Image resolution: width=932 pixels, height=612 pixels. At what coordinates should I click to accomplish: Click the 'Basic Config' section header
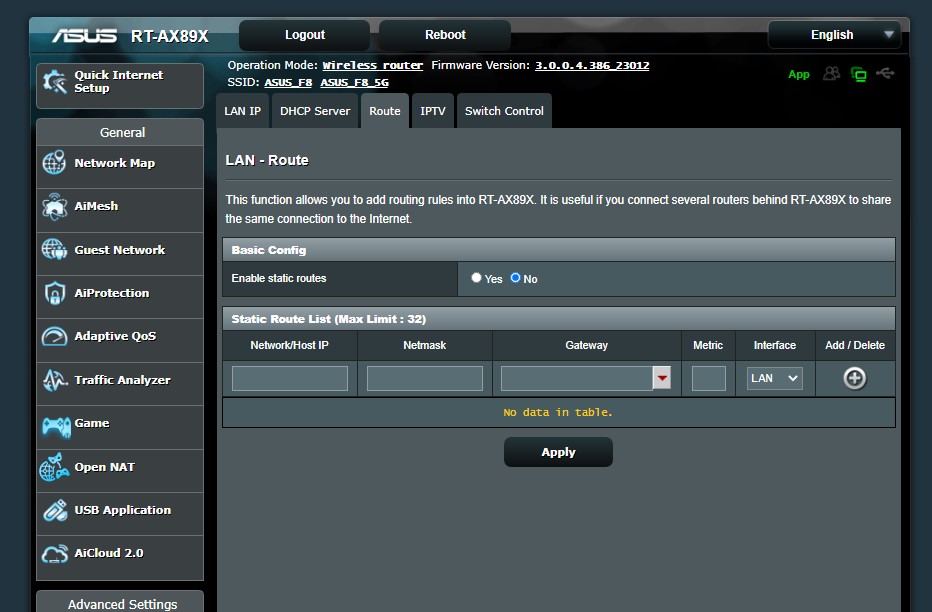559,250
